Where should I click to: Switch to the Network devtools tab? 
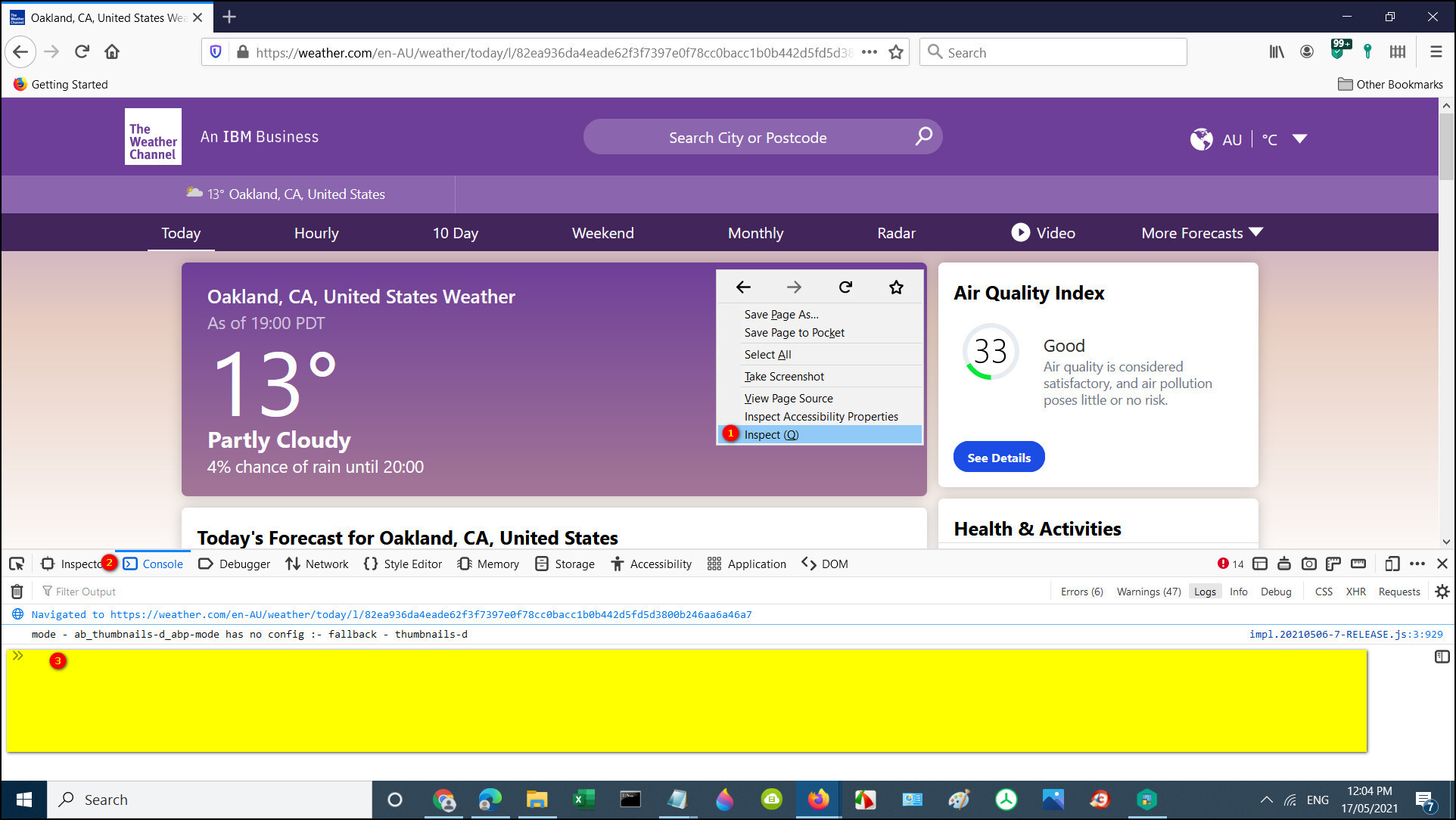(x=317, y=564)
